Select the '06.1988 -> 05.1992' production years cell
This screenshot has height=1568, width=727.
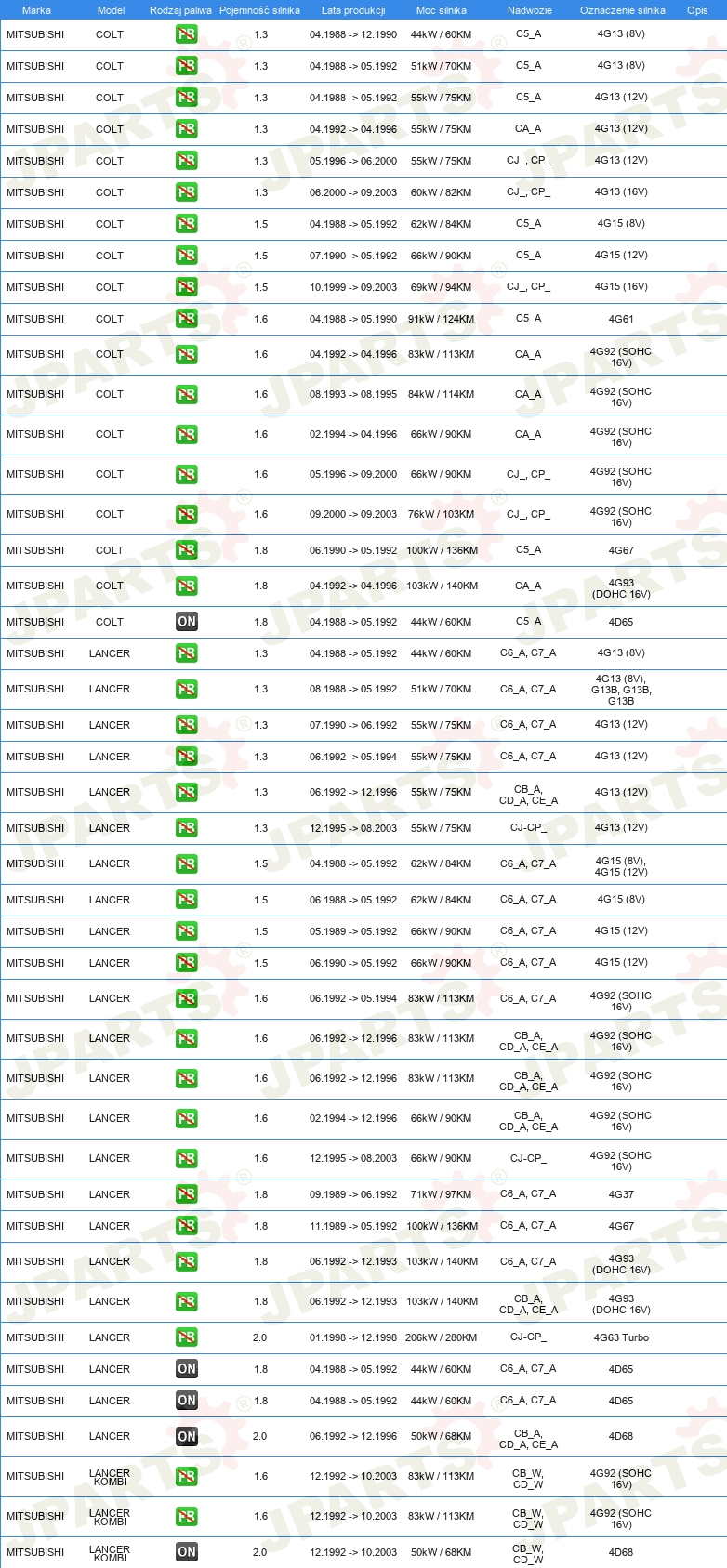pyautogui.click(x=353, y=900)
